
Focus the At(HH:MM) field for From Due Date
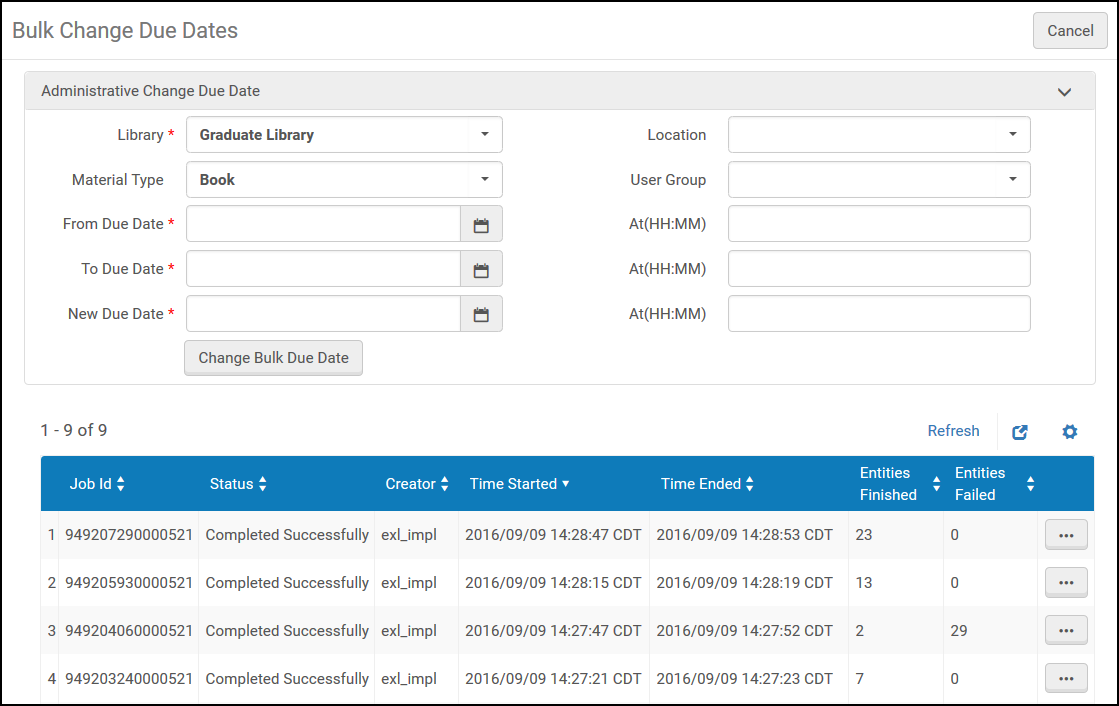(879, 224)
